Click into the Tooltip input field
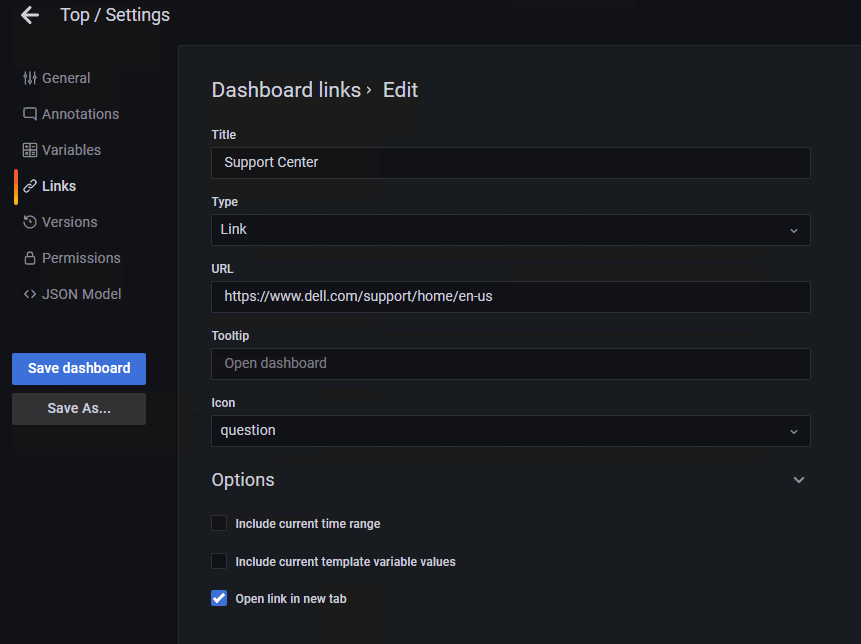This screenshot has width=861, height=644. click(x=510, y=364)
